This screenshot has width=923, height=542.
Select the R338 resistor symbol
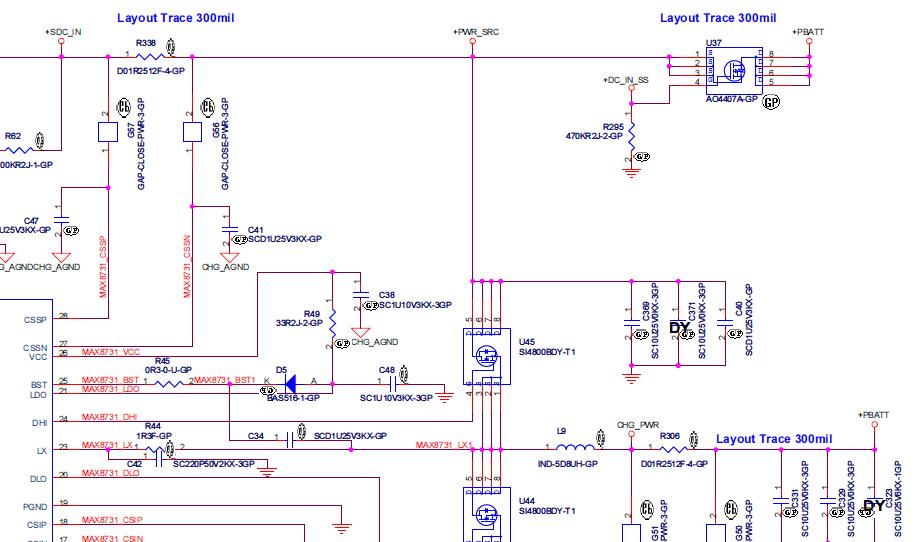145,58
